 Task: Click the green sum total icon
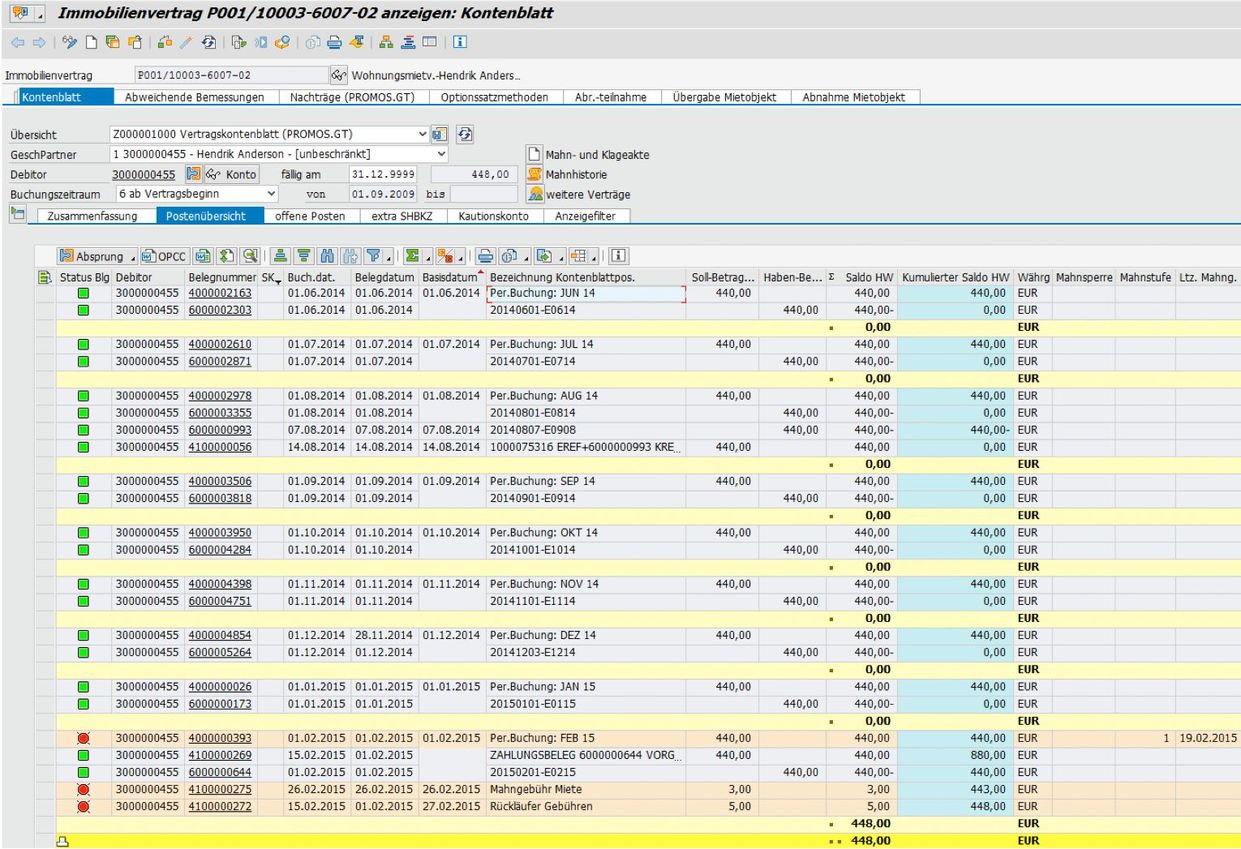pyautogui.click(x=411, y=256)
